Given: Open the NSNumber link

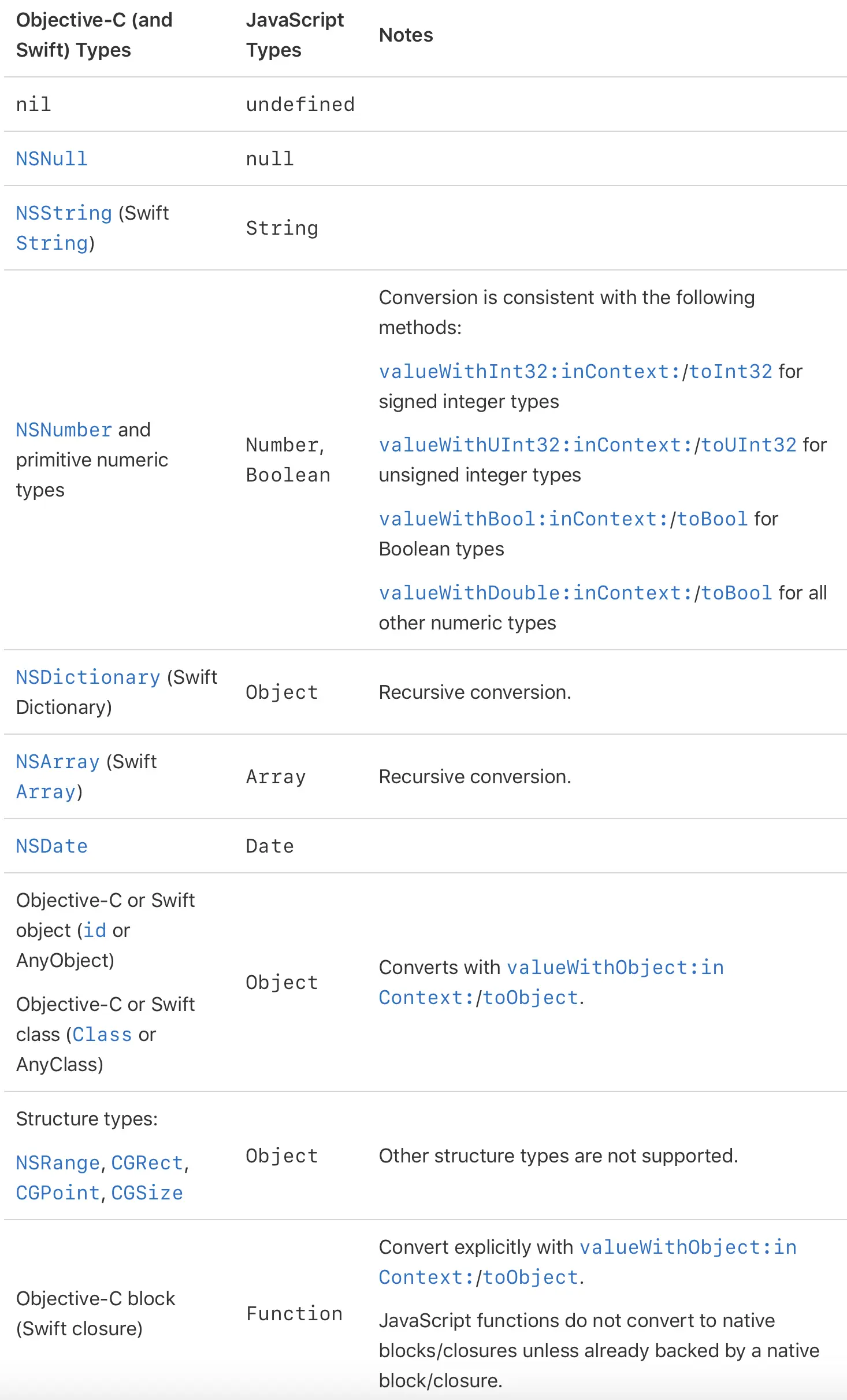Looking at the screenshot, I should [64, 430].
